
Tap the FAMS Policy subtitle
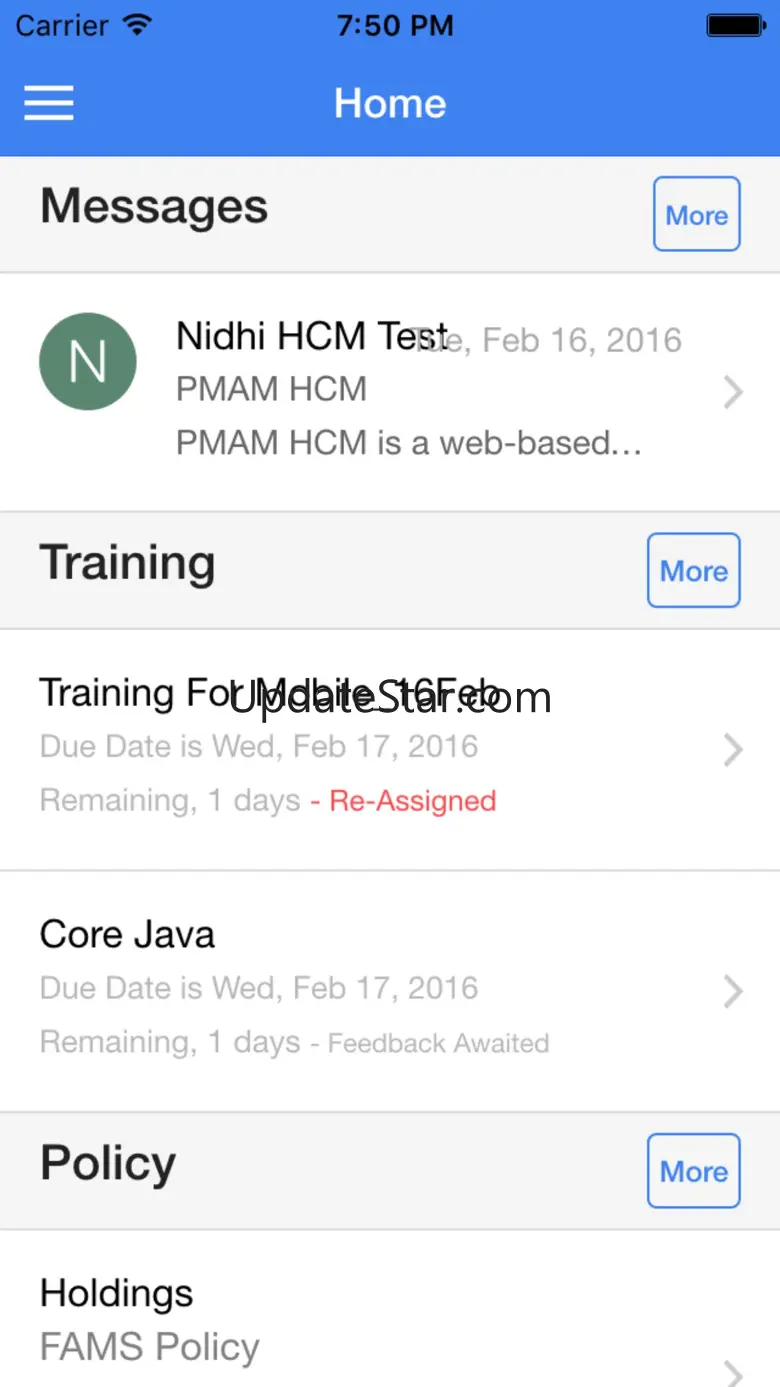click(149, 1347)
